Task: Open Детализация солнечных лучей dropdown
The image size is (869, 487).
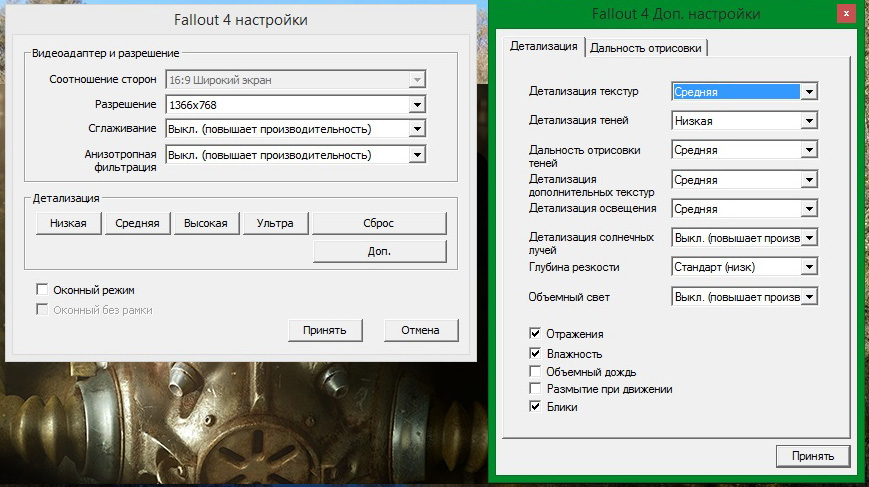Action: tap(744, 238)
